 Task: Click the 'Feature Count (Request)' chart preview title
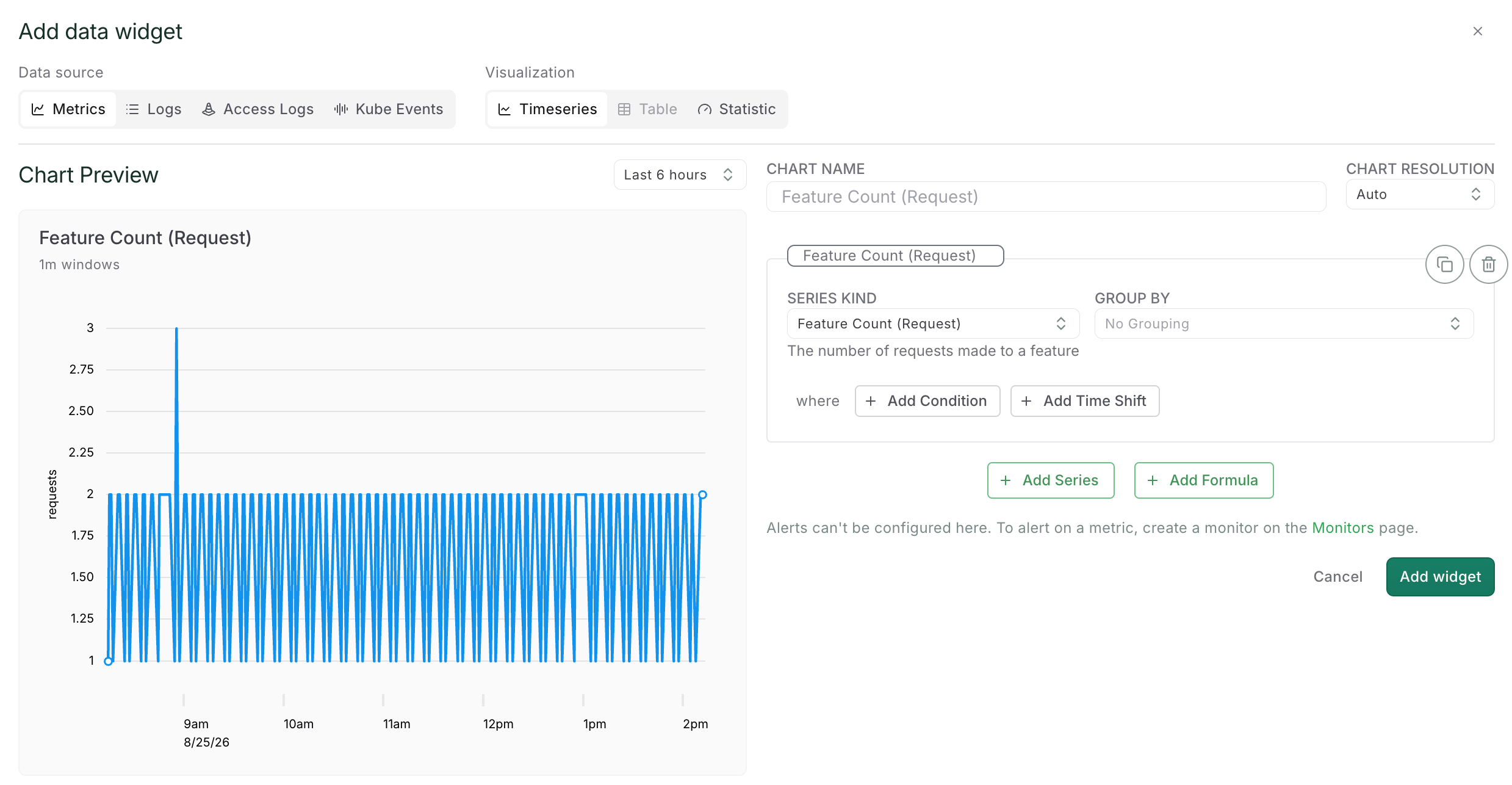coord(145,237)
